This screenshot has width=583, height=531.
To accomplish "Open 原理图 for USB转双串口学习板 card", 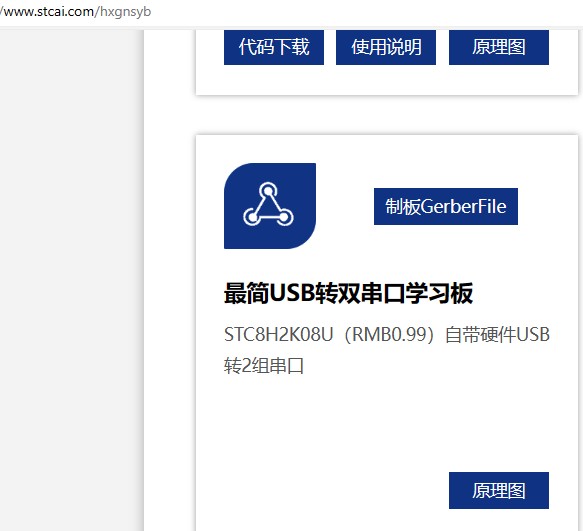I will (499, 490).
